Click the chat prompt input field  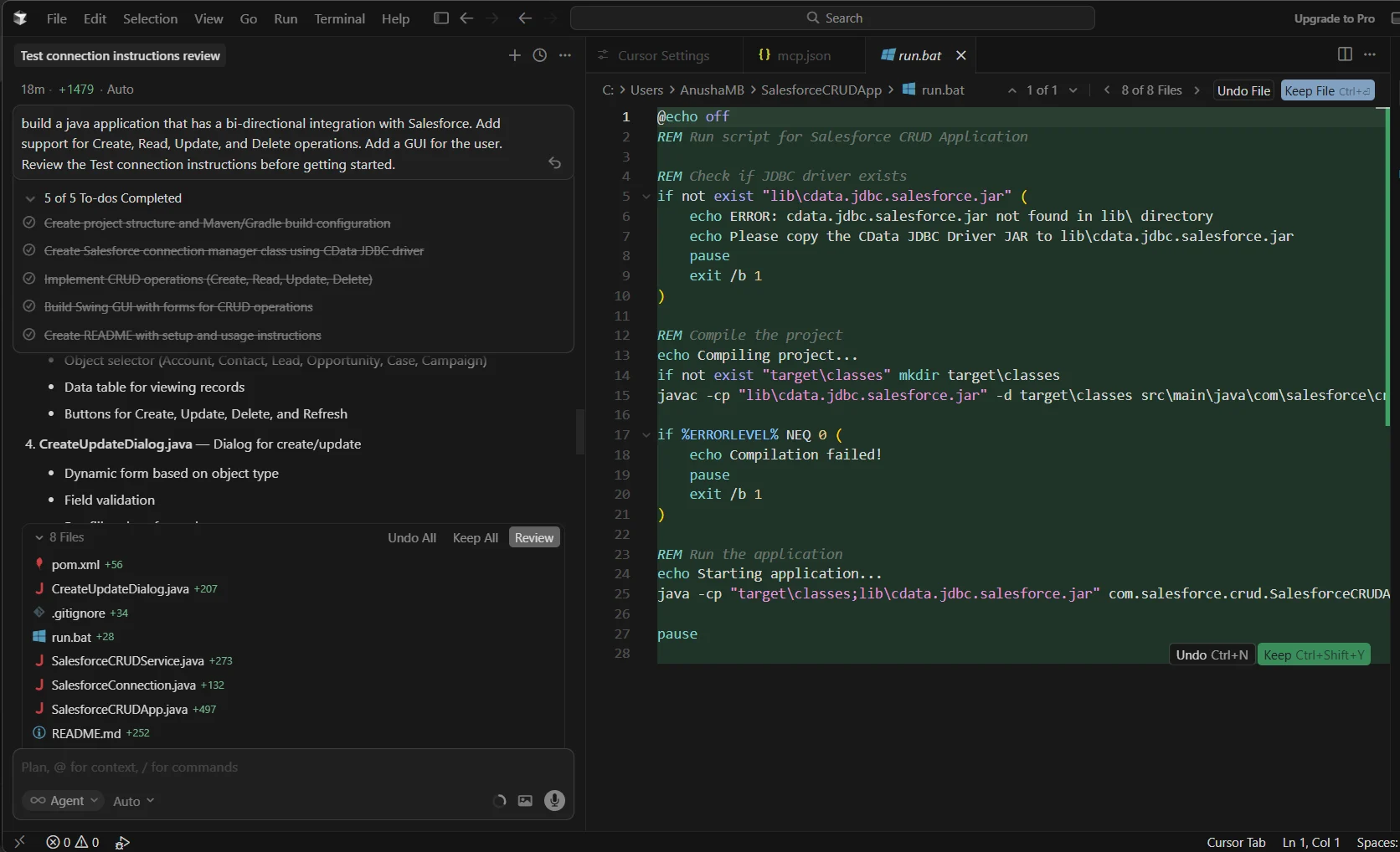[x=251, y=767]
